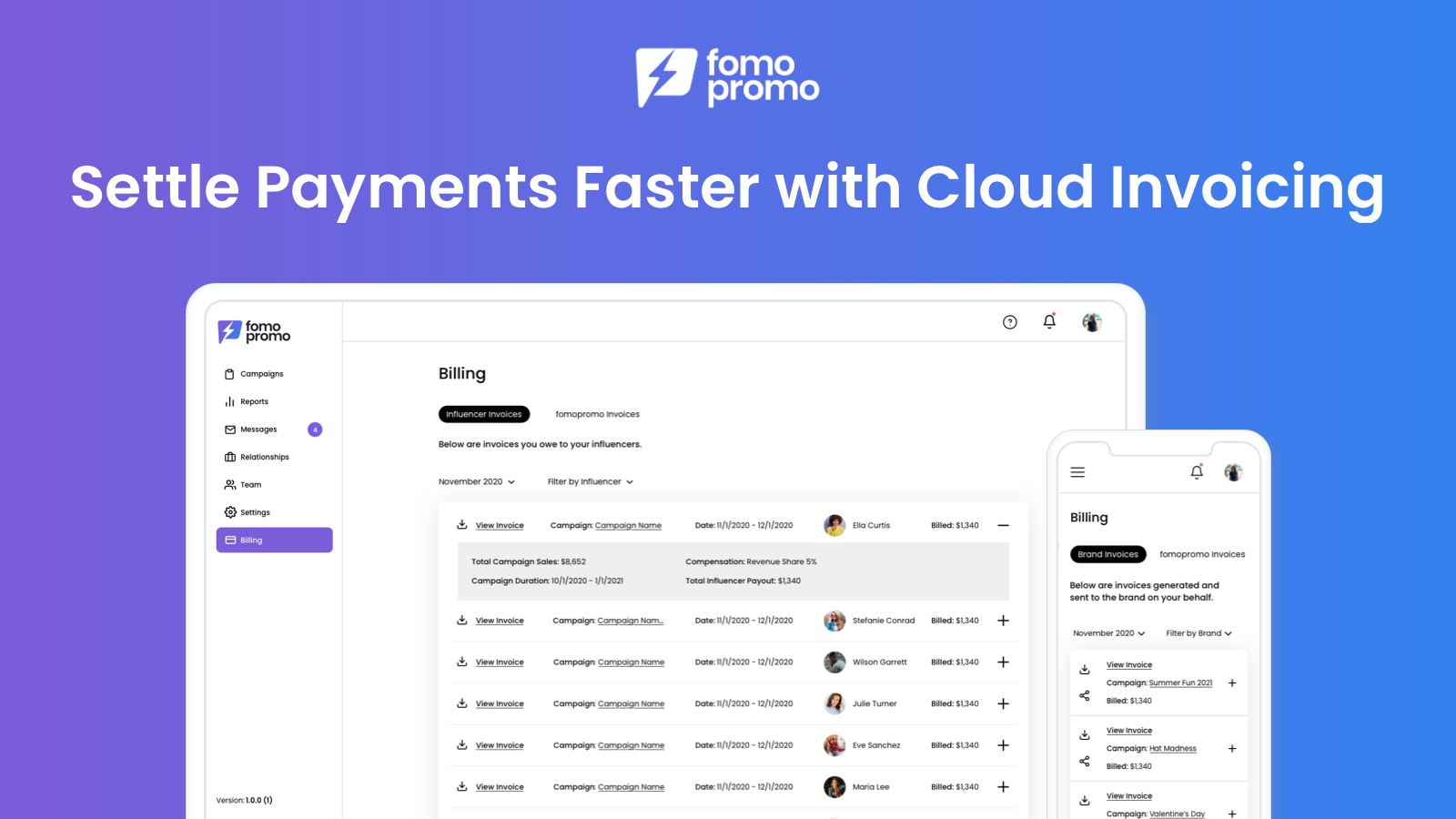Download Julie Turner invoice via download icon

[x=461, y=703]
